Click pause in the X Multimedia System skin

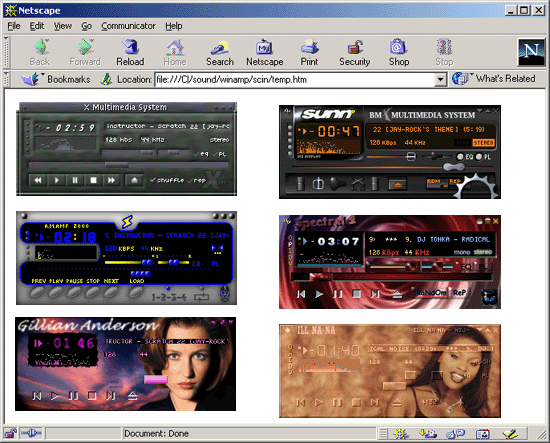coord(75,180)
